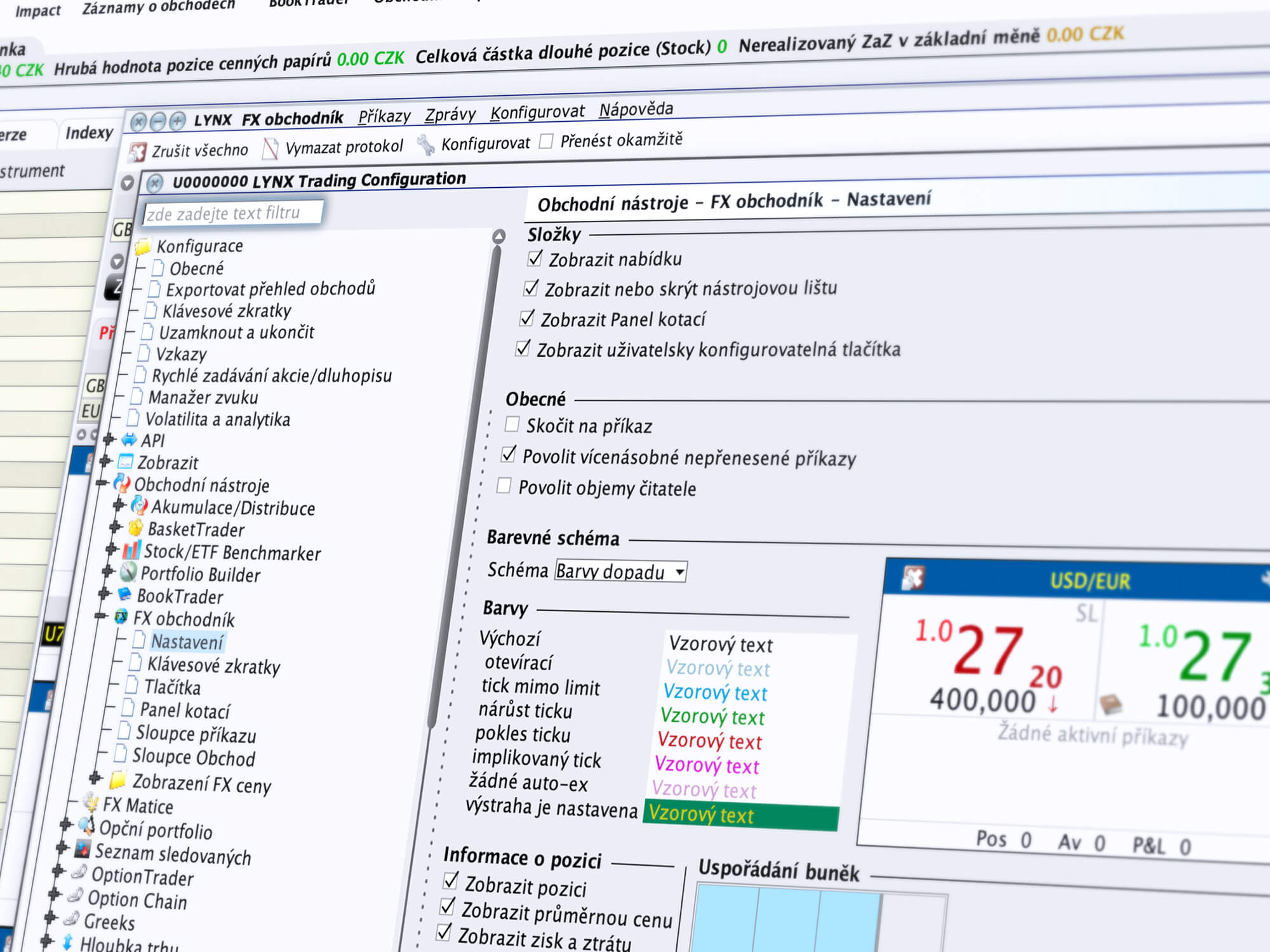Click the Akumulace/Distribuce icon
The width and height of the screenshot is (1270, 952).
coord(139,506)
